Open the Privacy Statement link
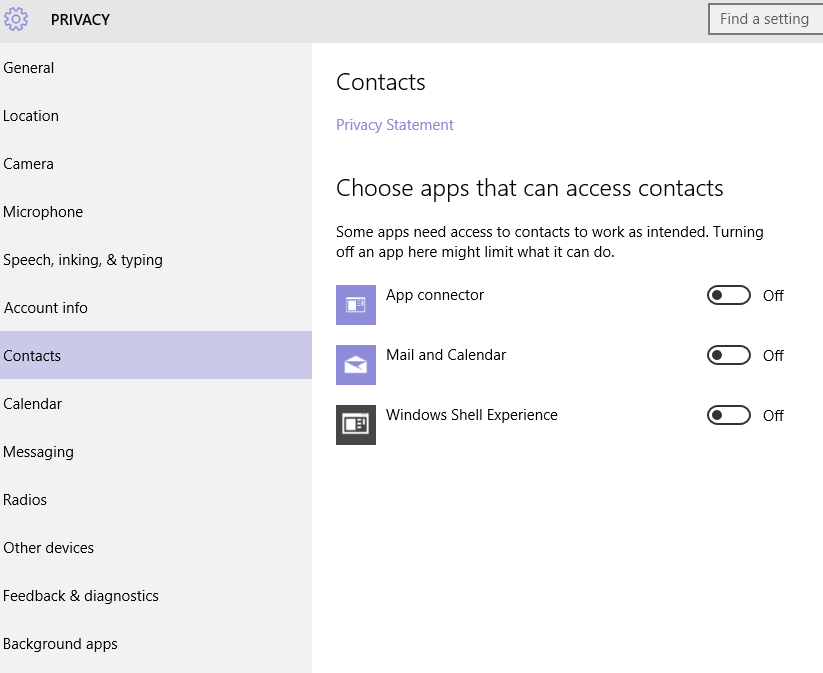The width and height of the screenshot is (823, 673). [395, 125]
